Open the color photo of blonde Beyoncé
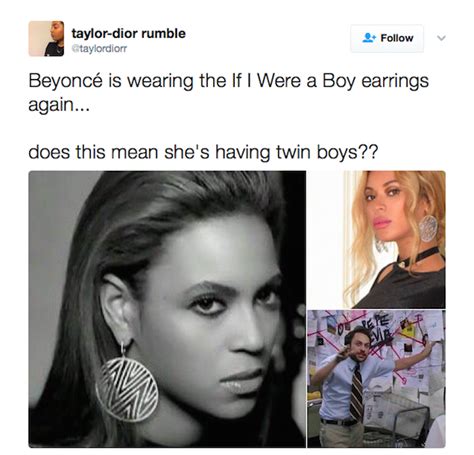474x455 pixels. click(x=376, y=240)
